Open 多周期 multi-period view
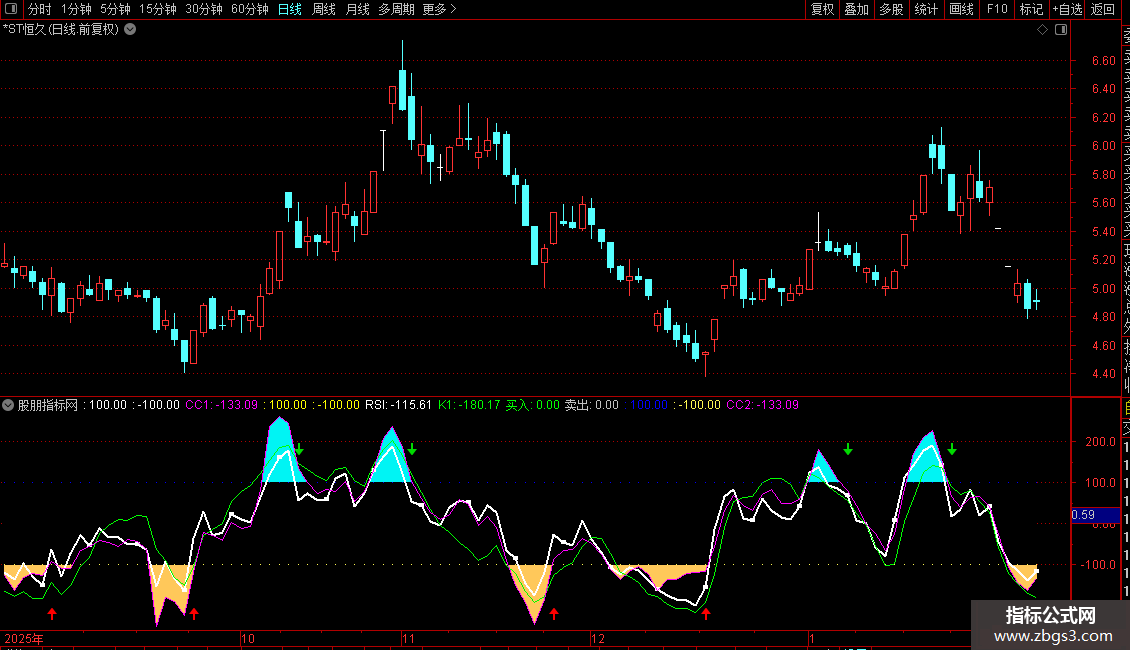The width and height of the screenshot is (1130, 650). click(x=396, y=9)
